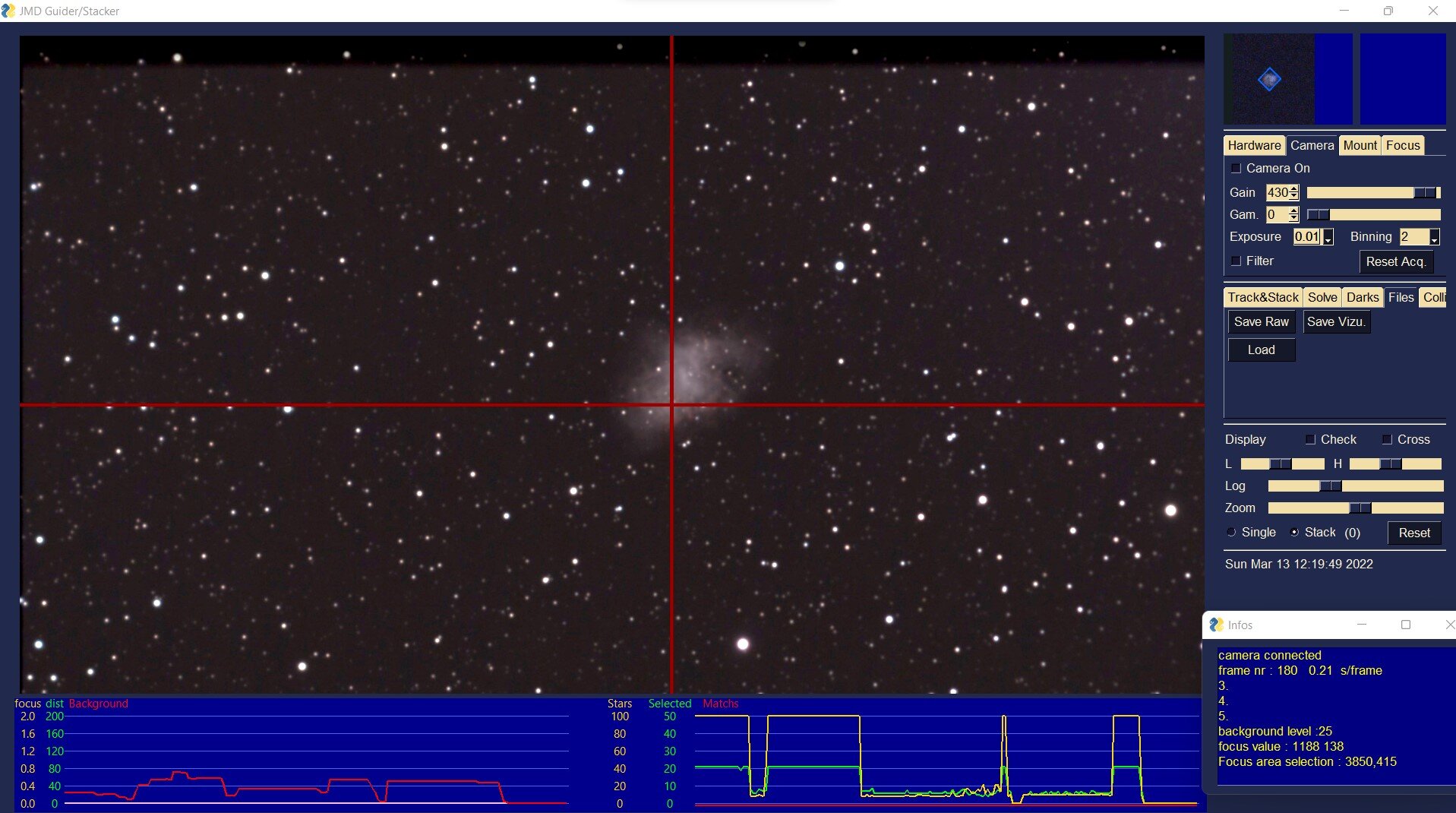Open the Exposure dropdown
This screenshot has width=1456, height=813.
(1328, 237)
